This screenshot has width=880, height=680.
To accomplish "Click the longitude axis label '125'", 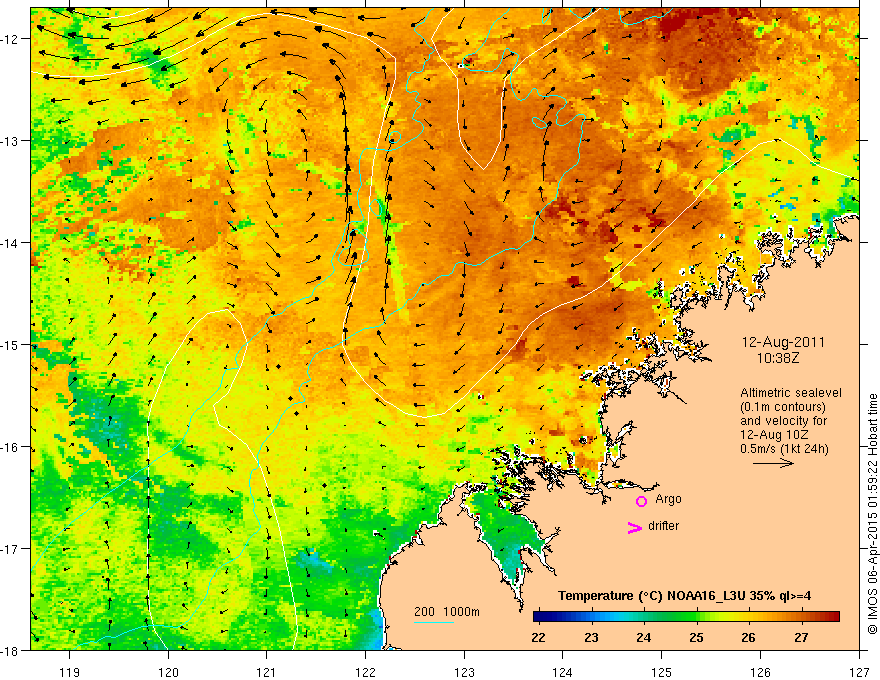I will 662,672.
